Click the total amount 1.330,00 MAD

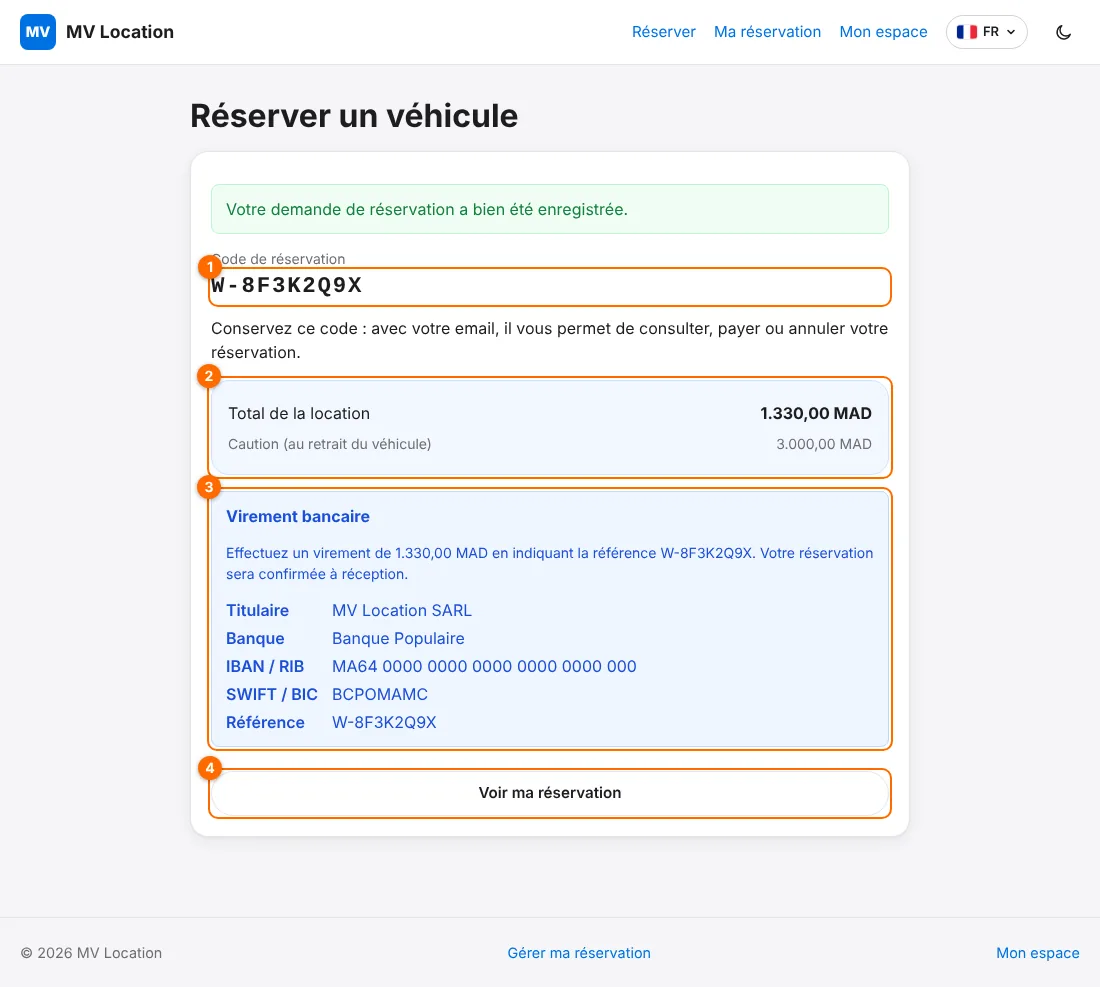[x=816, y=413]
